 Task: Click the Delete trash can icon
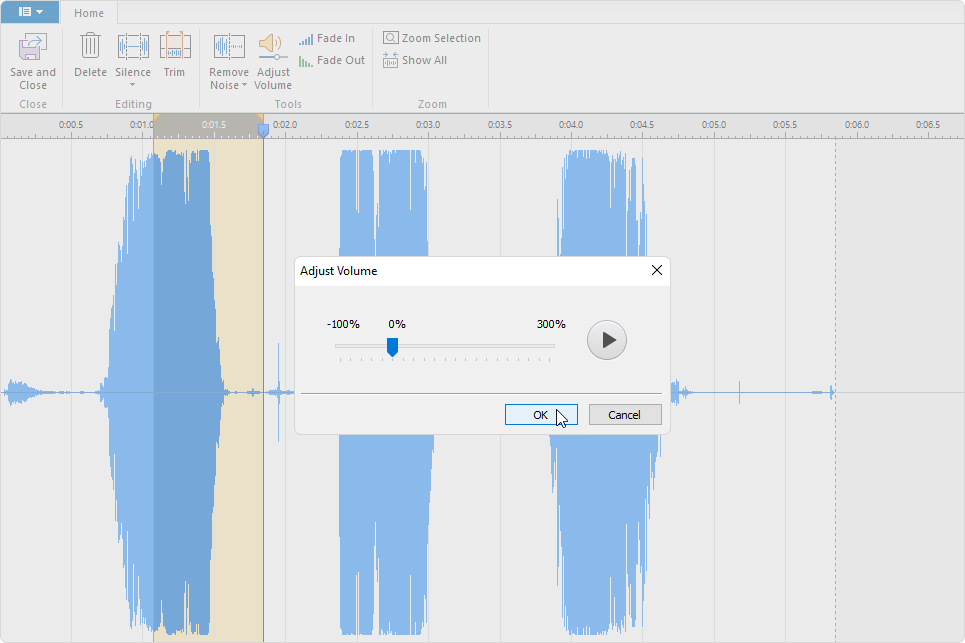click(90, 46)
